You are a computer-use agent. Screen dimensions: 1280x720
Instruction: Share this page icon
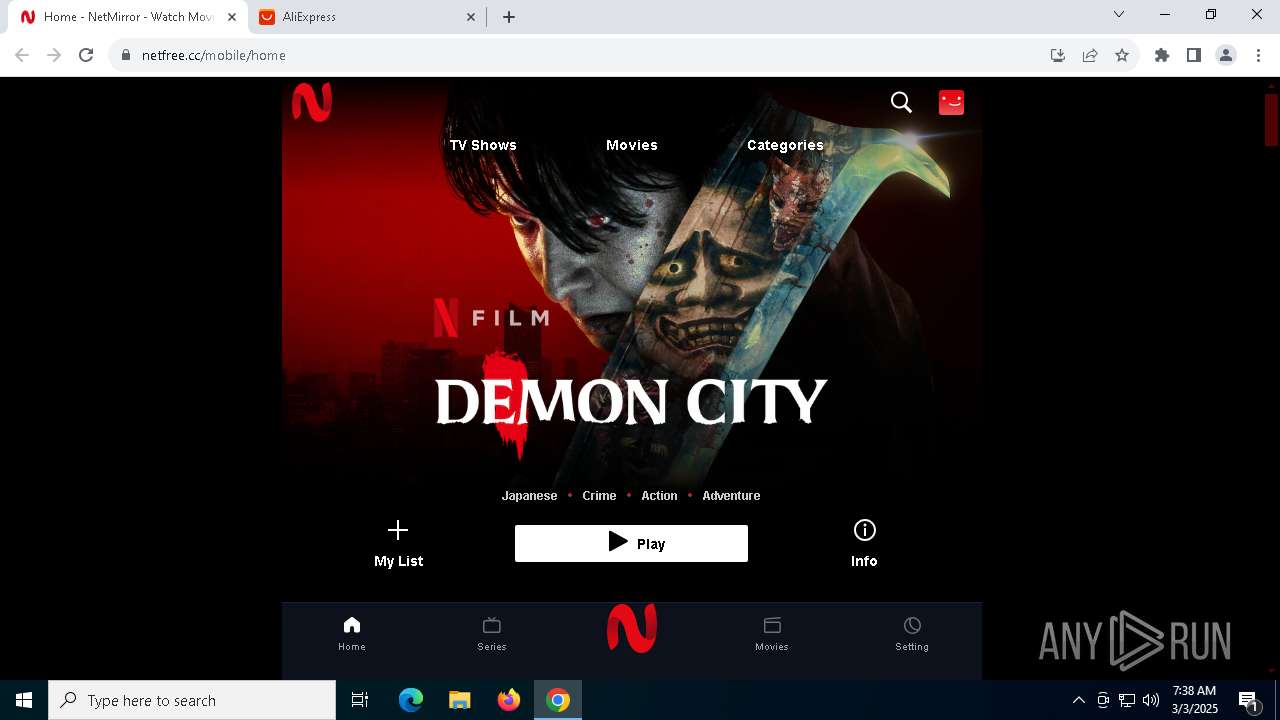coord(1090,55)
